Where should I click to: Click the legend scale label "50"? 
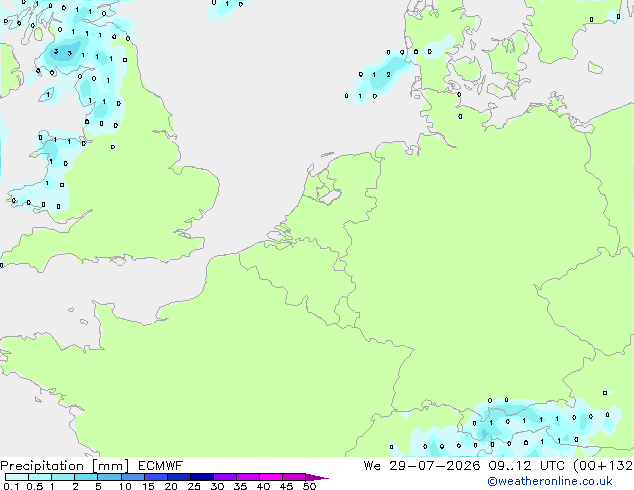coord(309,486)
